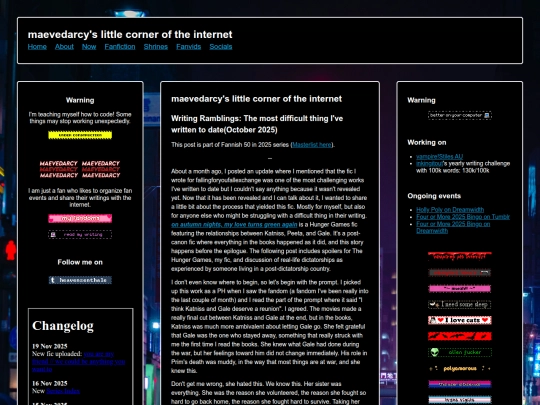
Task: Click the trans flag striped badge
Action: coord(460,400)
